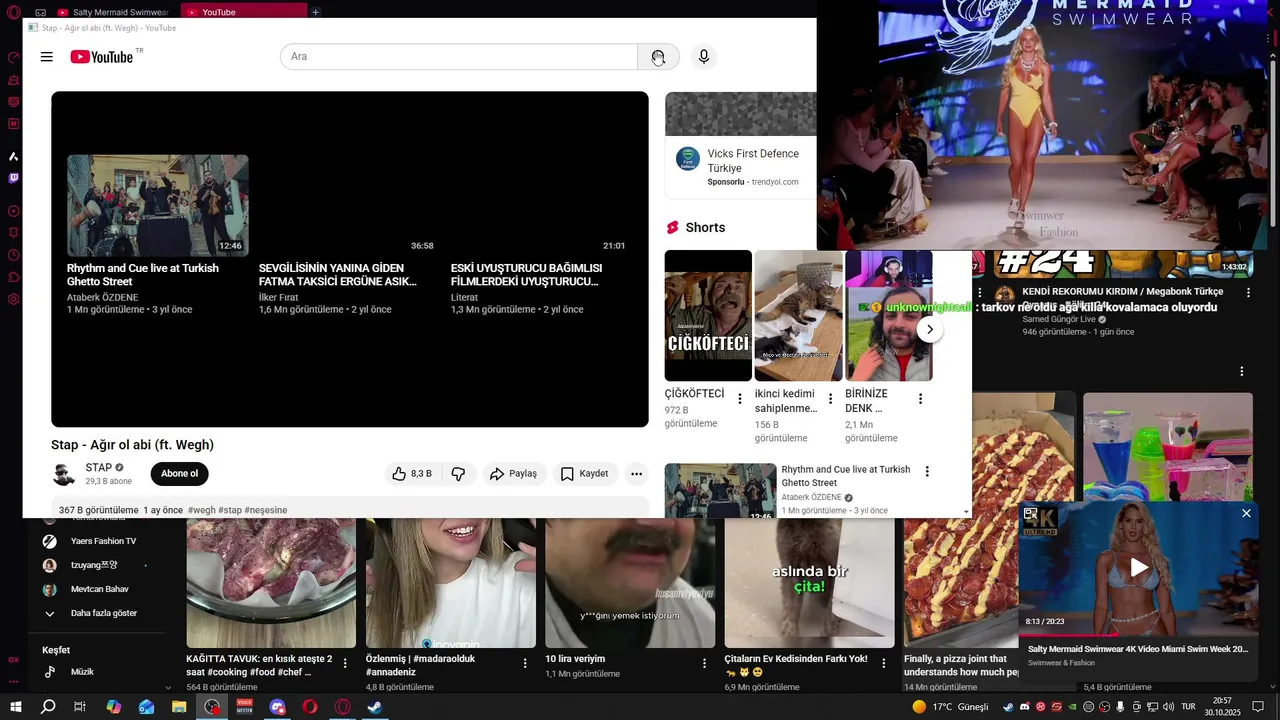The image size is (1280, 720).
Task: Open the pinboards pin icon in sidebar
Action: pyautogui.click(x=14, y=233)
